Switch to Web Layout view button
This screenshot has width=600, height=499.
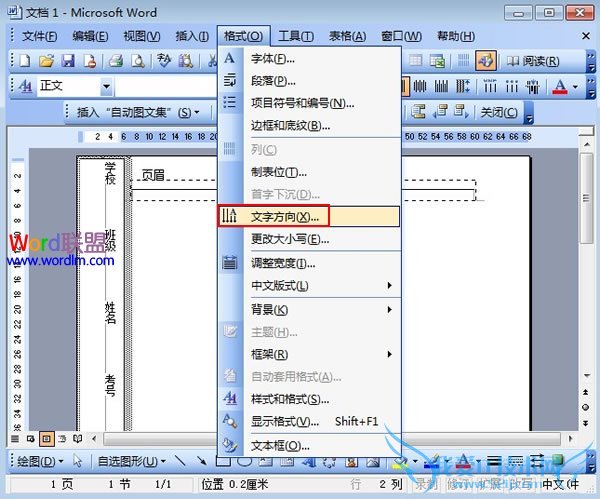pyautogui.click(x=31, y=439)
